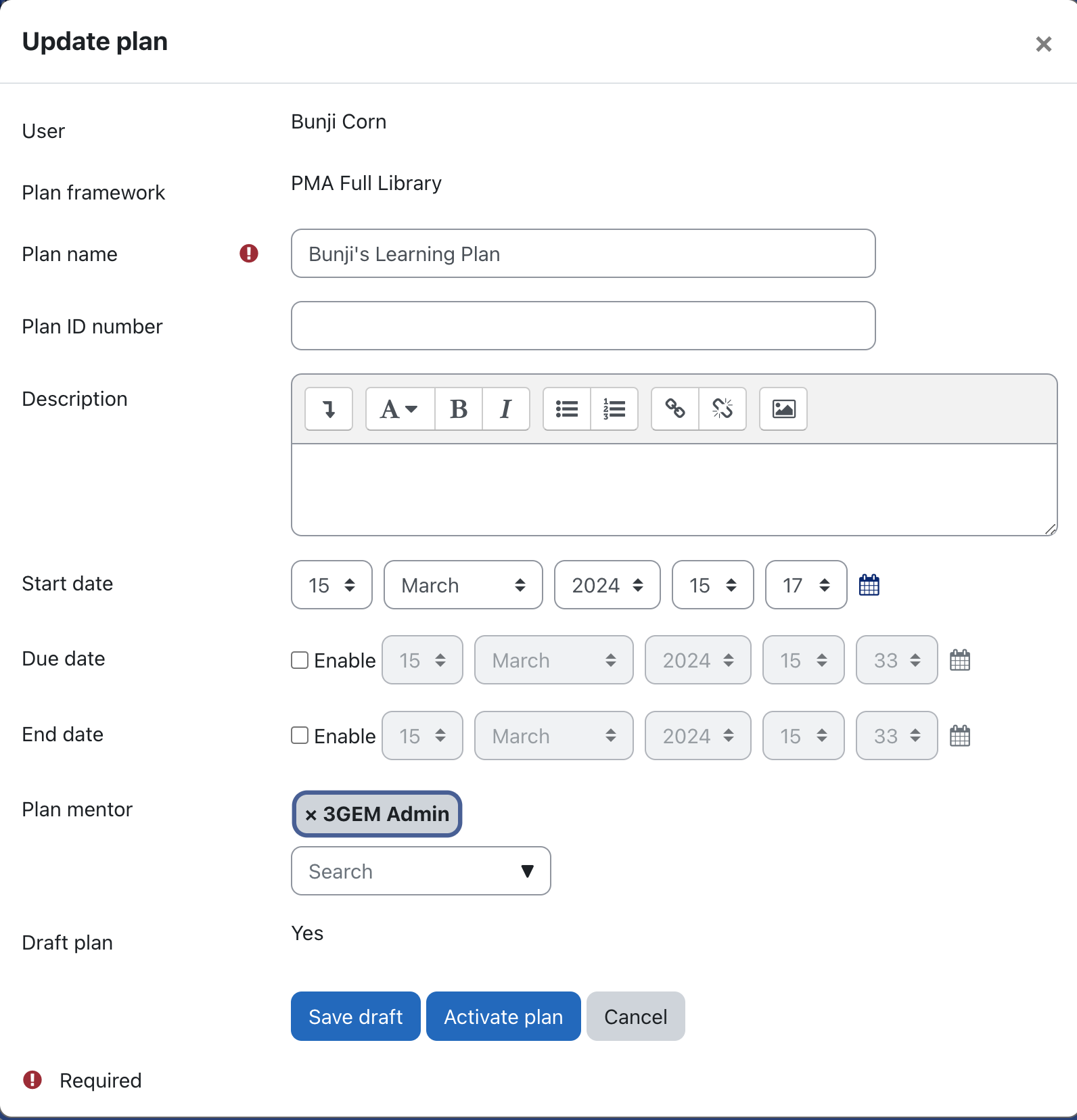Apply italic formatting in description editor
1077x1120 pixels.
coord(506,409)
